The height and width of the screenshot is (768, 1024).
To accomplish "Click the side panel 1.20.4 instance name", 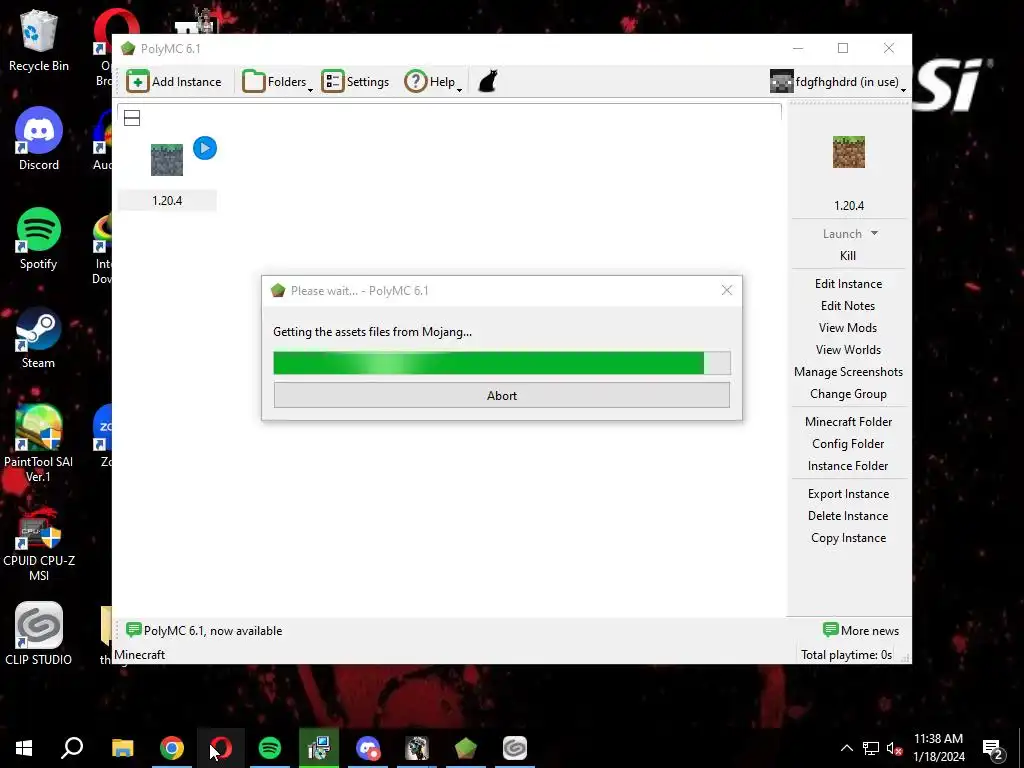I will (x=848, y=206).
